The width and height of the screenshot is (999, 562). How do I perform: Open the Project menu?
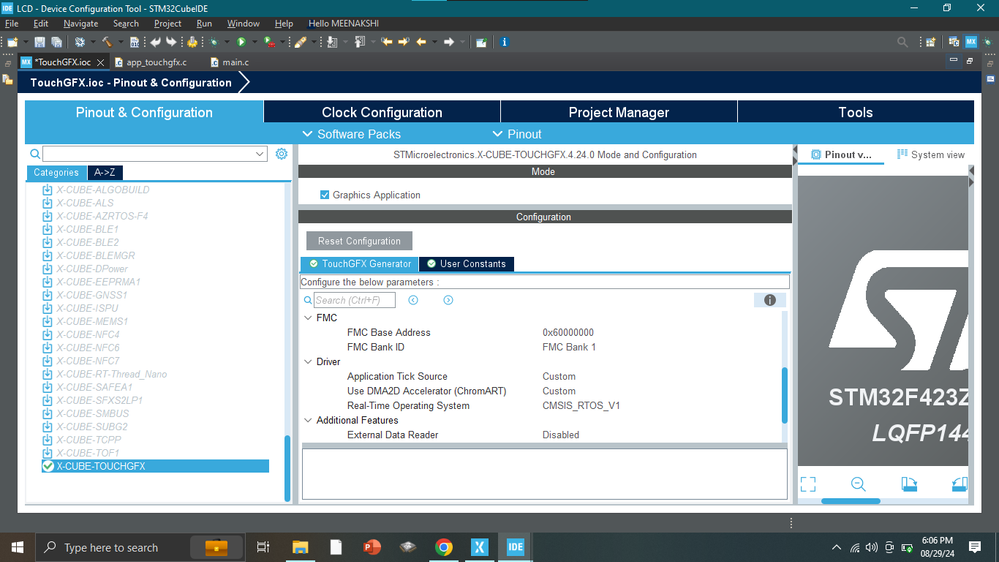coord(168,24)
